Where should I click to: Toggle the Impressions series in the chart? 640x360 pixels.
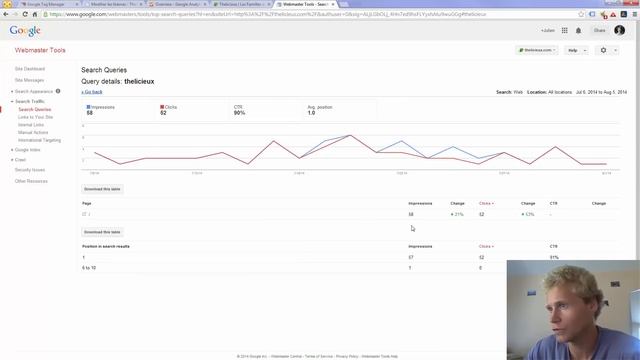point(100,107)
